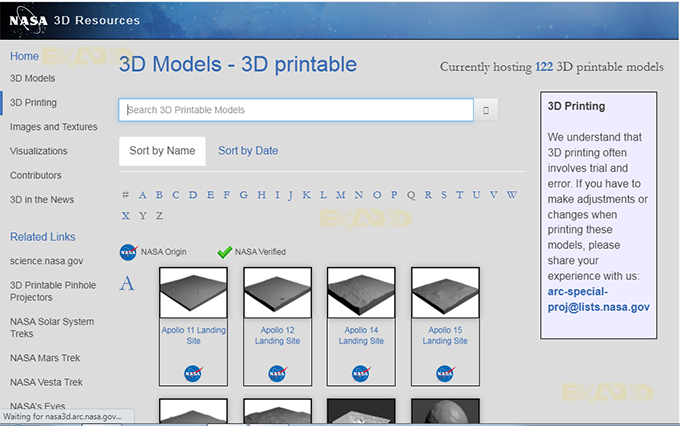Open NASA Solar System Treks link
680x426 pixels.
(x=52, y=328)
